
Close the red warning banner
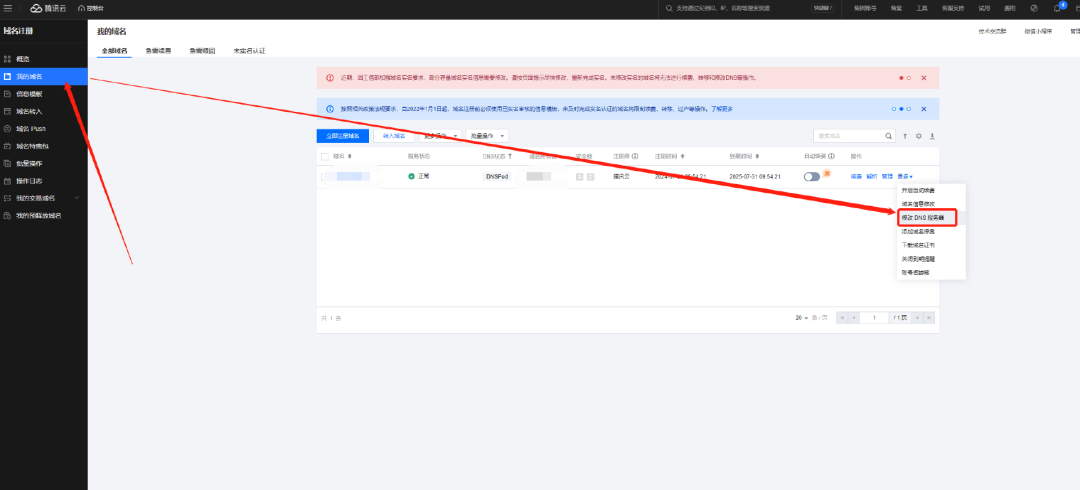coord(924,77)
